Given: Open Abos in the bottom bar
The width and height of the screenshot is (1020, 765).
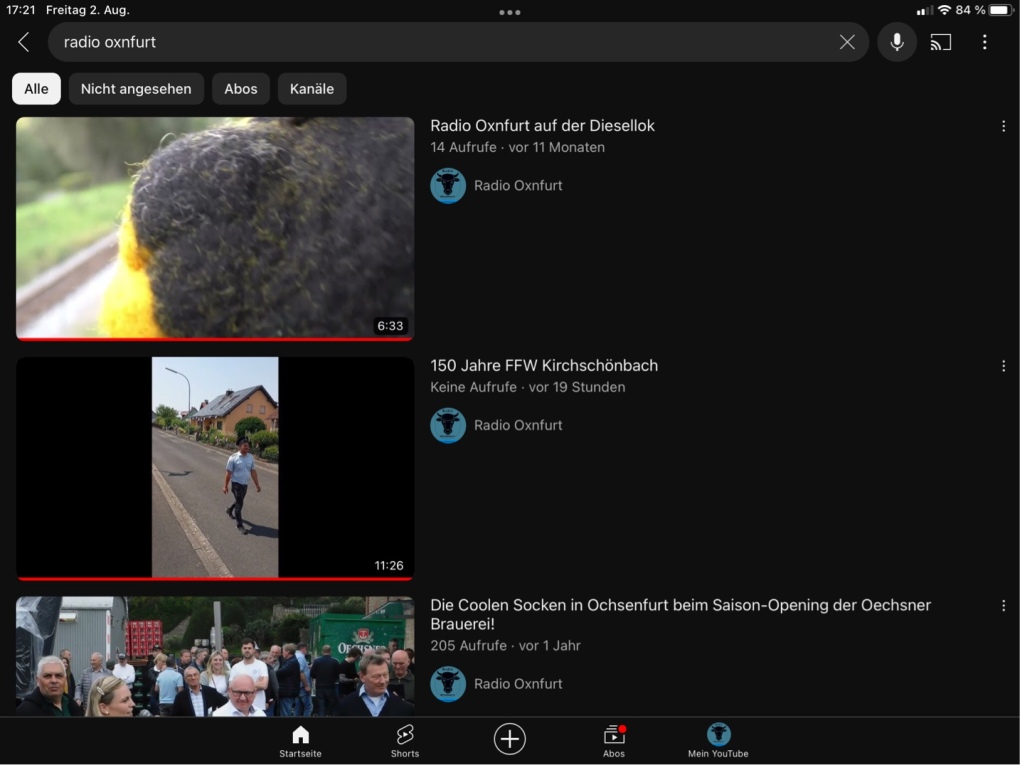Looking at the screenshot, I should coord(614,741).
